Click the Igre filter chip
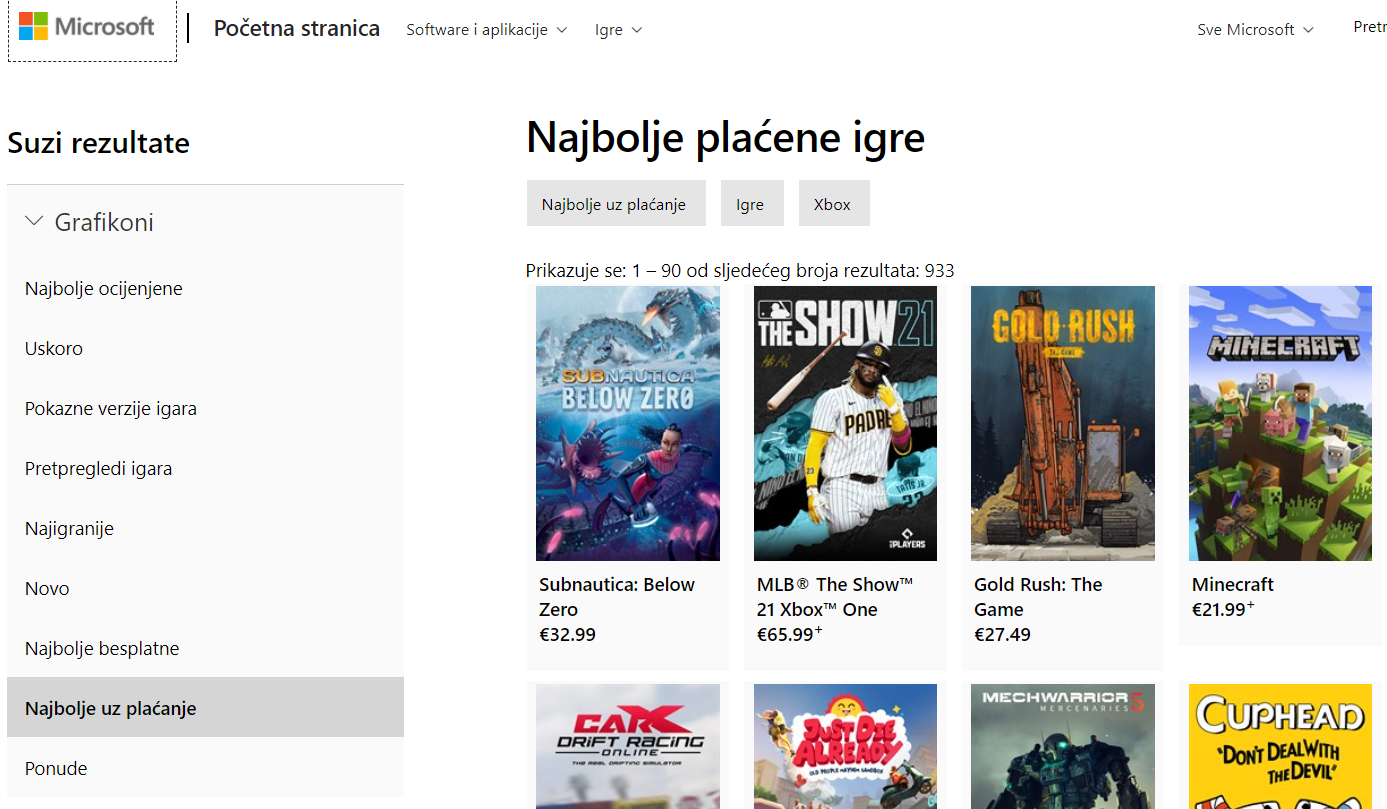The height and width of the screenshot is (809, 1387). click(x=752, y=203)
